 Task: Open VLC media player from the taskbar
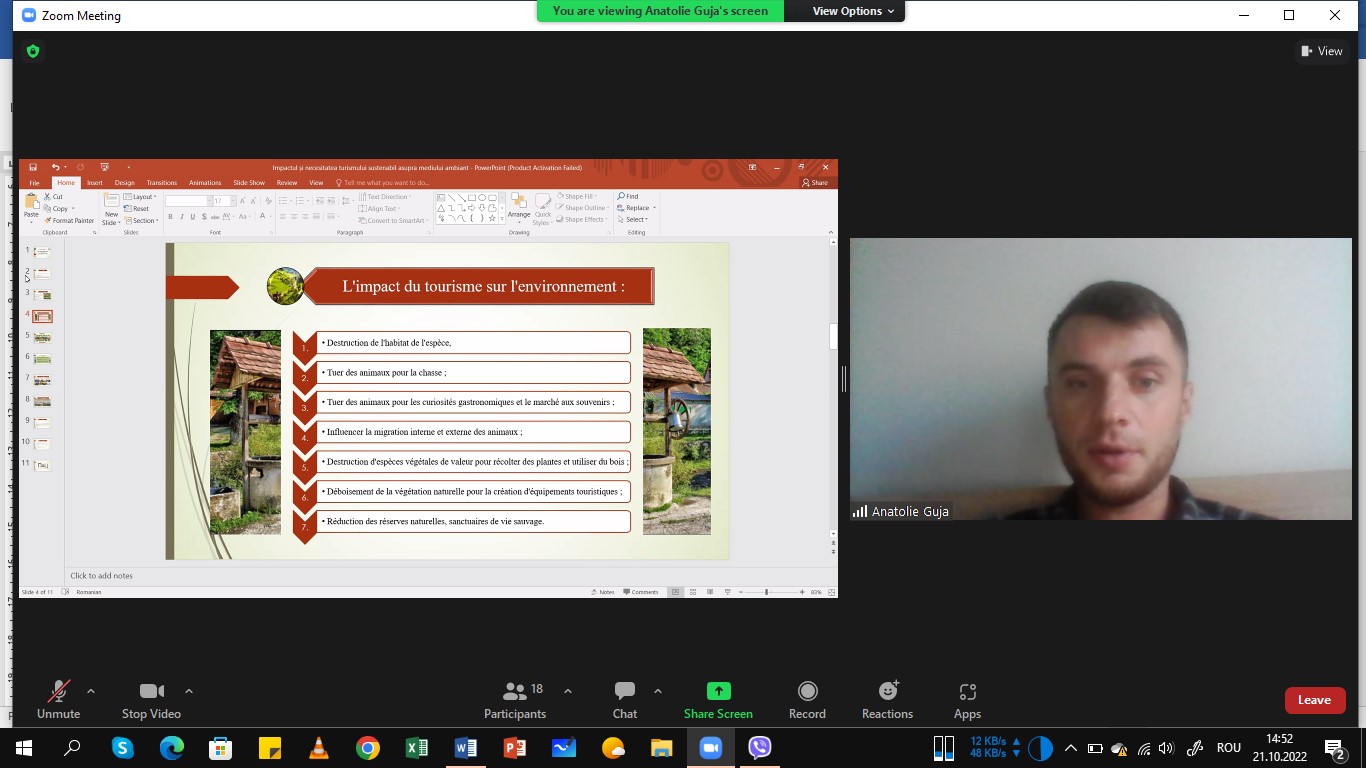point(319,748)
